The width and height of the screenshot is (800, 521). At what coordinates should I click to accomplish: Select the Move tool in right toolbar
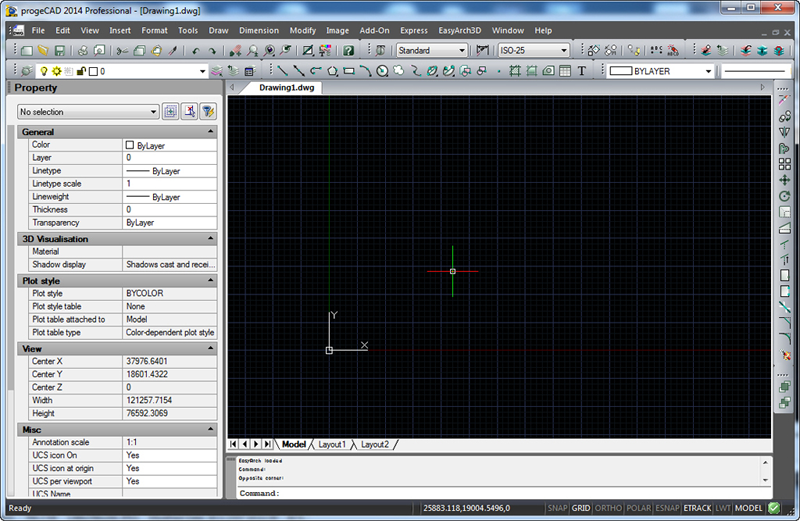click(785, 180)
